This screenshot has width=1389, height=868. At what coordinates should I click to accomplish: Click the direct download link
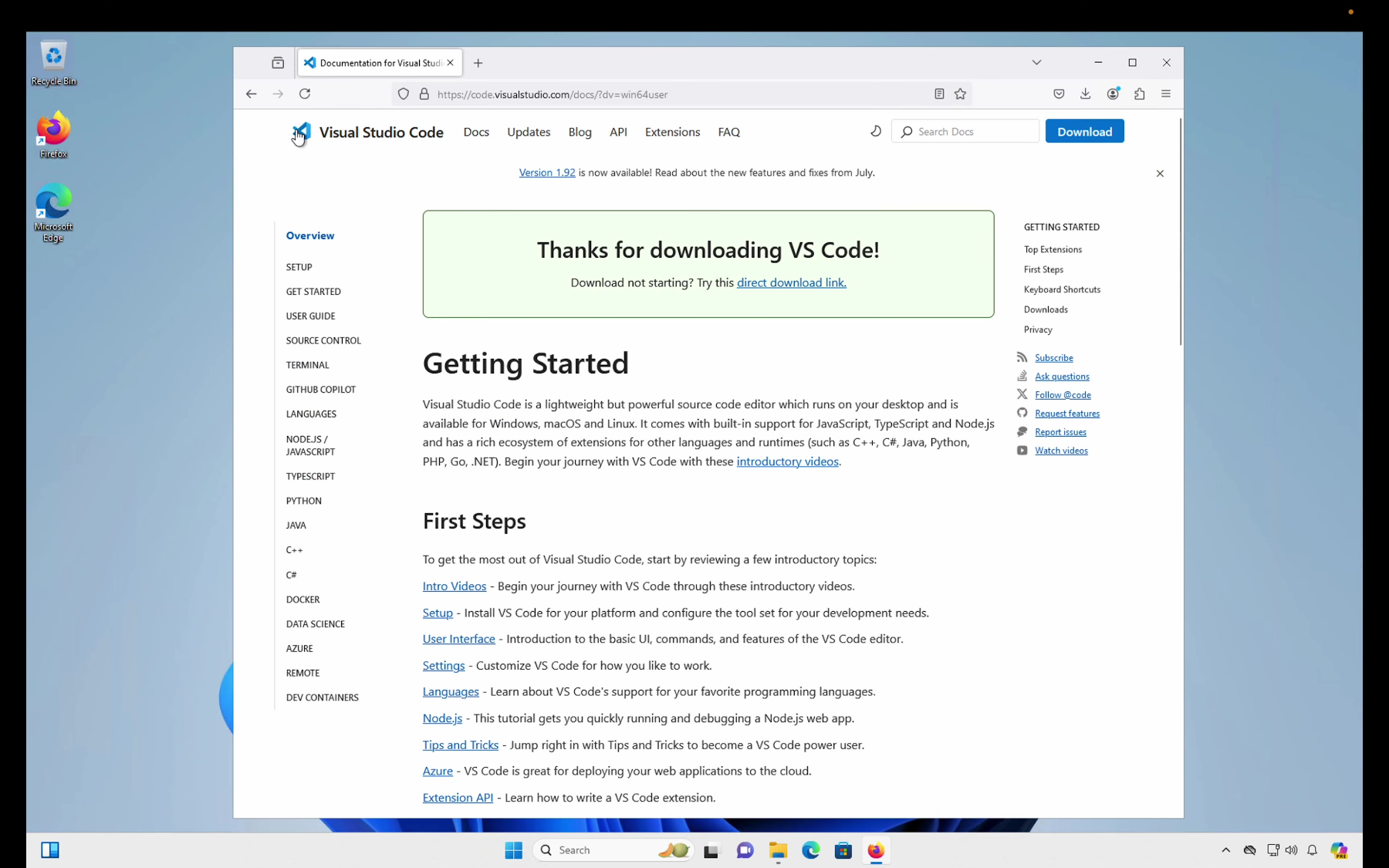pyautogui.click(x=791, y=282)
